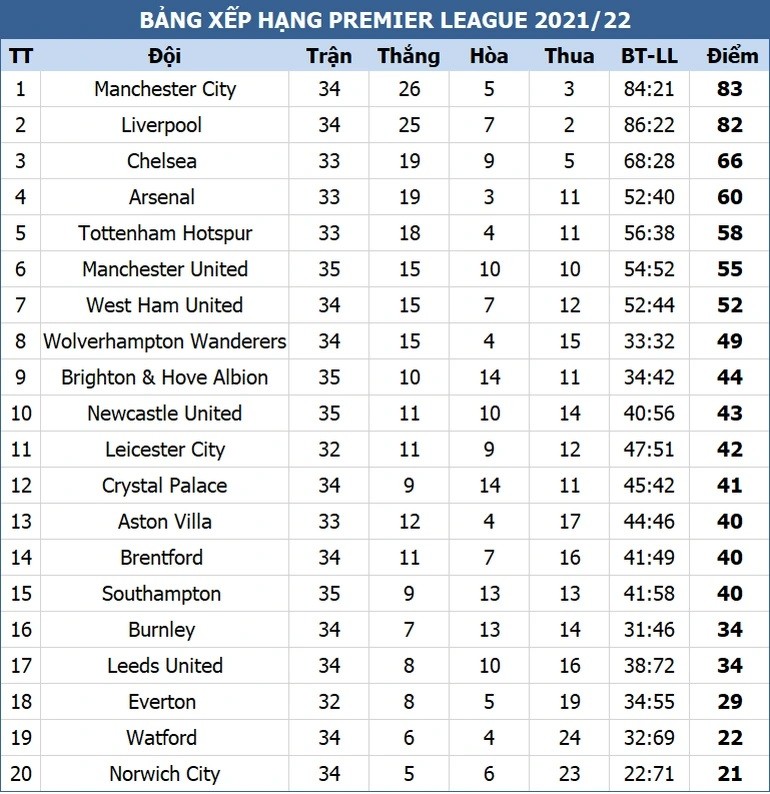
Task: Click Manchester City's 83 points cell
Action: click(x=730, y=89)
